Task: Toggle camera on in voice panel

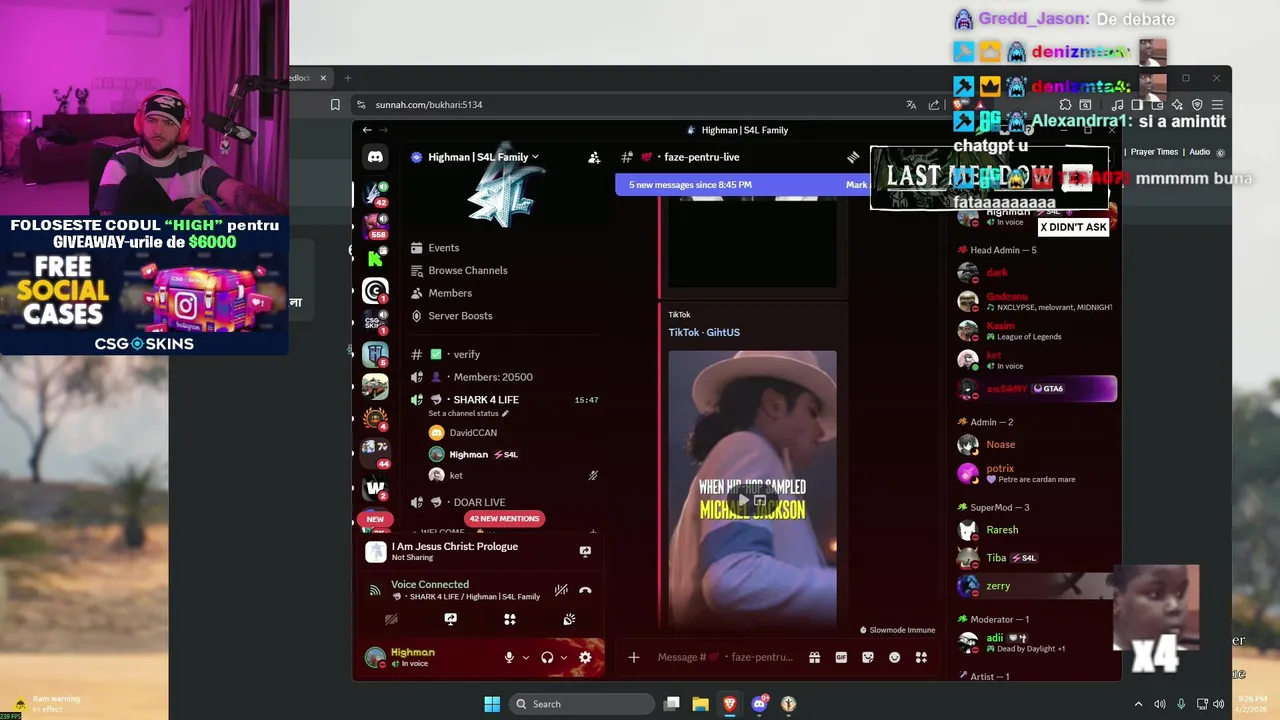Action: pos(391,619)
